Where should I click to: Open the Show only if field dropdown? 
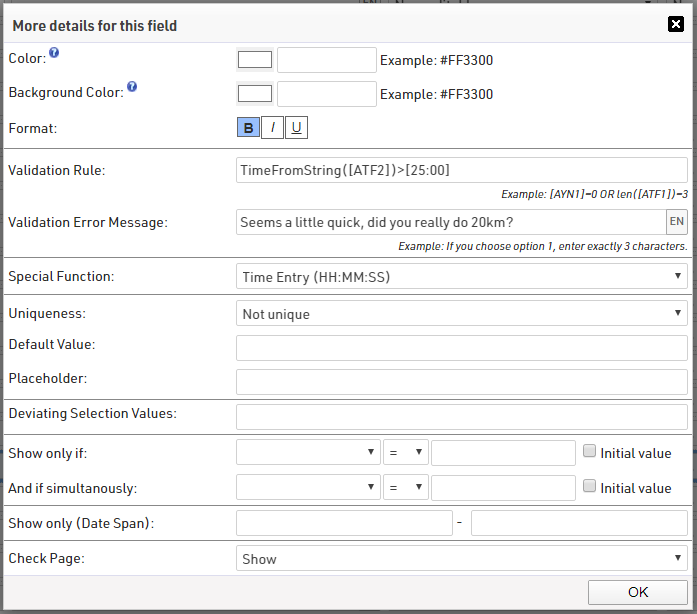point(308,453)
